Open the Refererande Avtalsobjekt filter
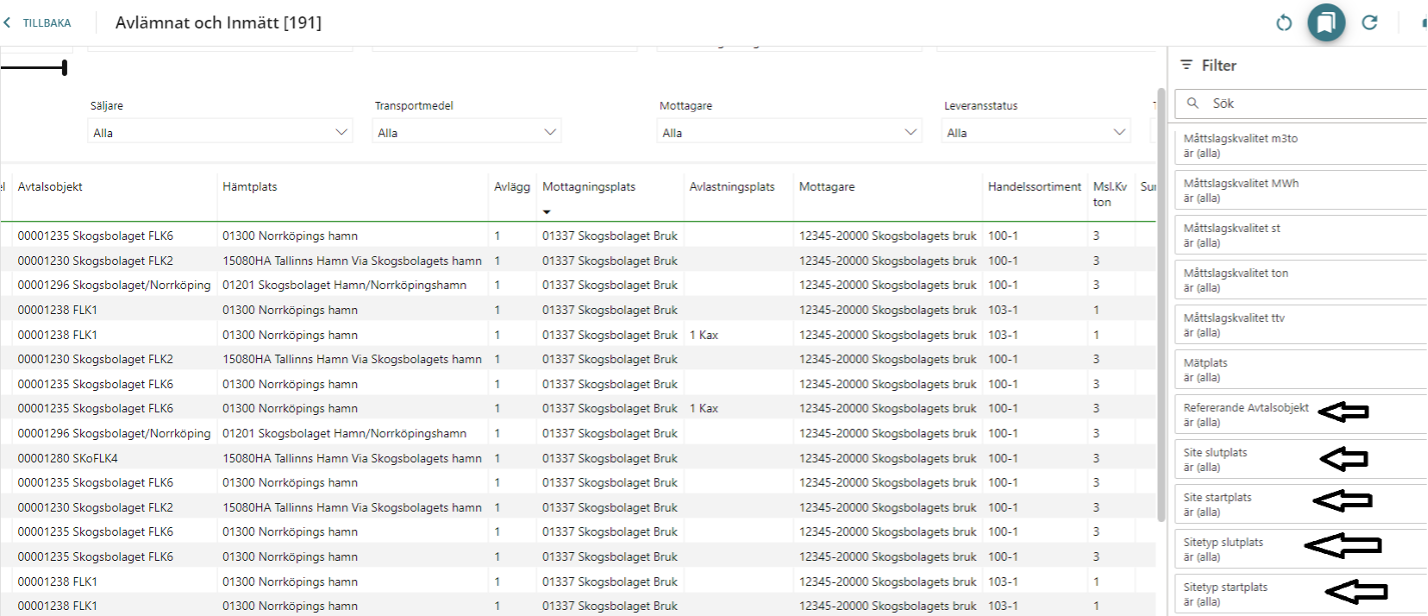1428x616 pixels. [x=1301, y=415]
